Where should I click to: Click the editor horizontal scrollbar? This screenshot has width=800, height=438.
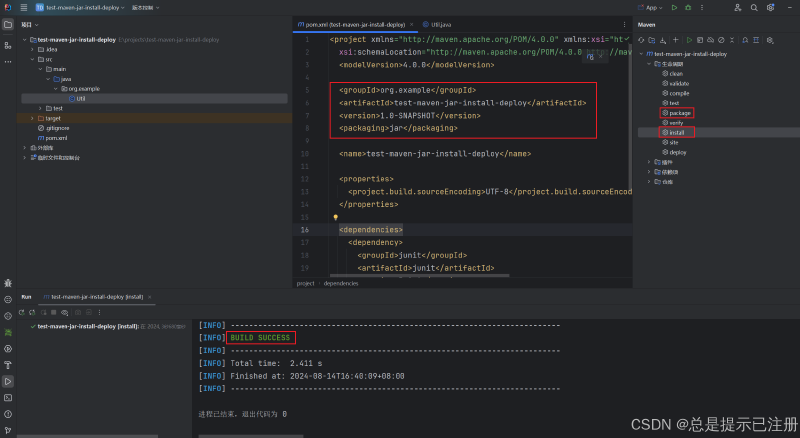coord(419,276)
